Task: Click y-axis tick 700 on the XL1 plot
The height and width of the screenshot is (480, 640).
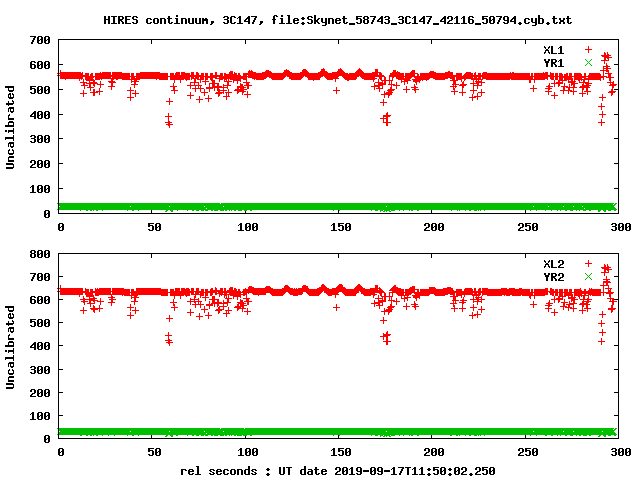Action: tap(40, 40)
